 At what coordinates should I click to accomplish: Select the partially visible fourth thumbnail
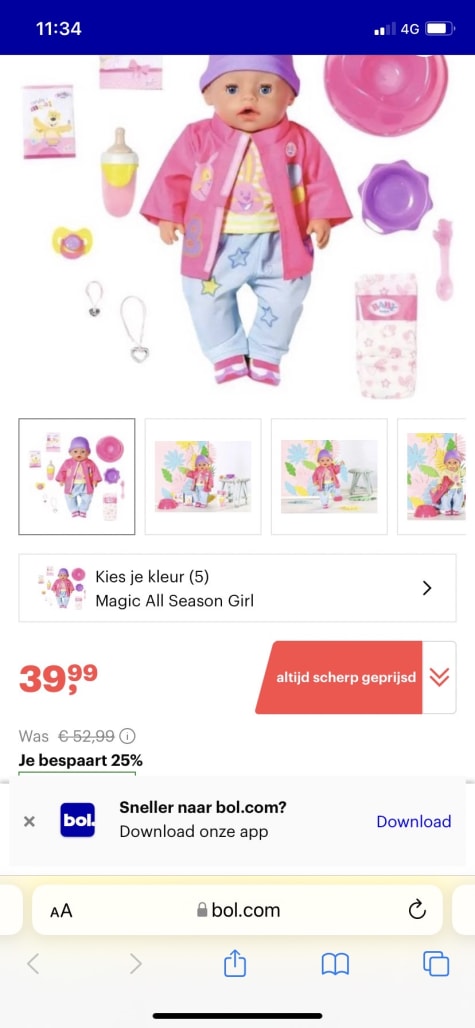click(432, 477)
